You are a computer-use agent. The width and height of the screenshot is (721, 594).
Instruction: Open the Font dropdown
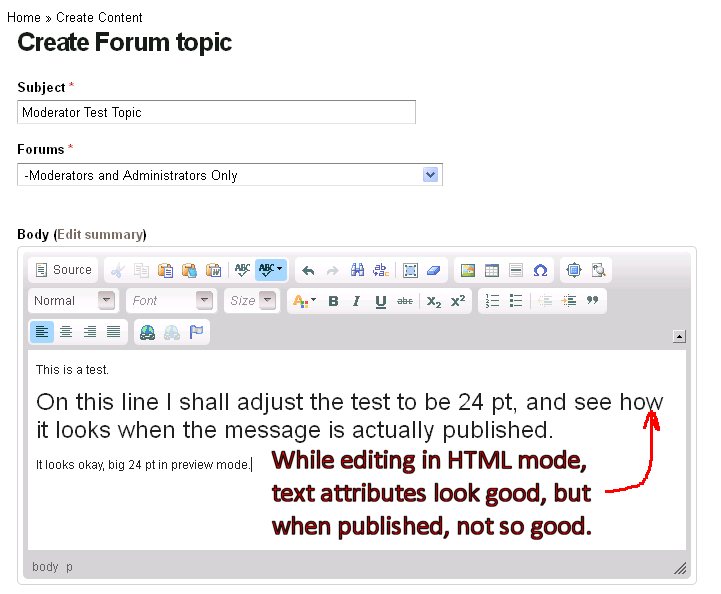(x=171, y=301)
